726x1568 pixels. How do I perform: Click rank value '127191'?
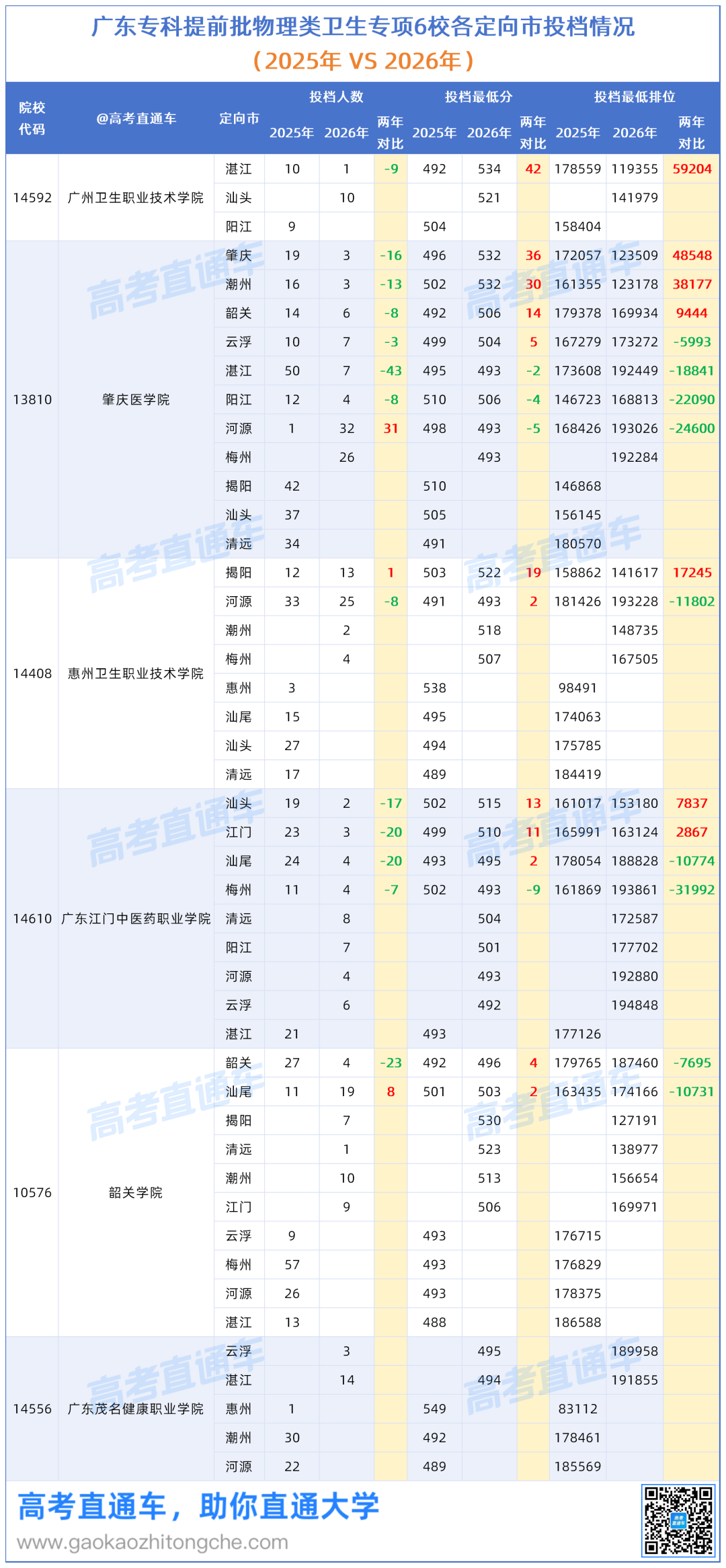point(635,1120)
